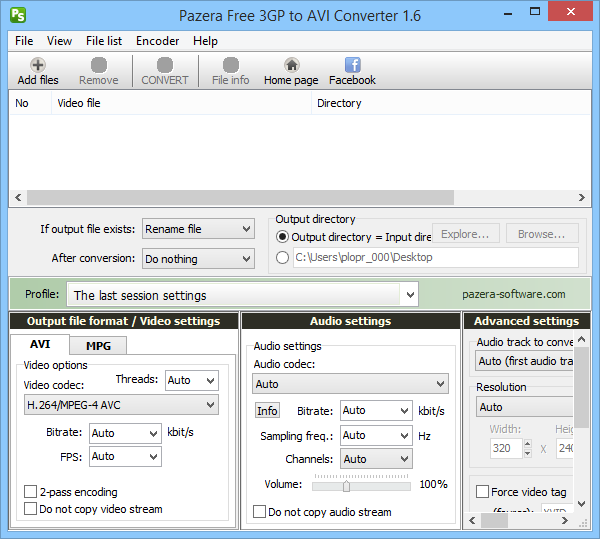Select Output directory = Input directory radio
The image size is (600, 539).
click(282, 237)
